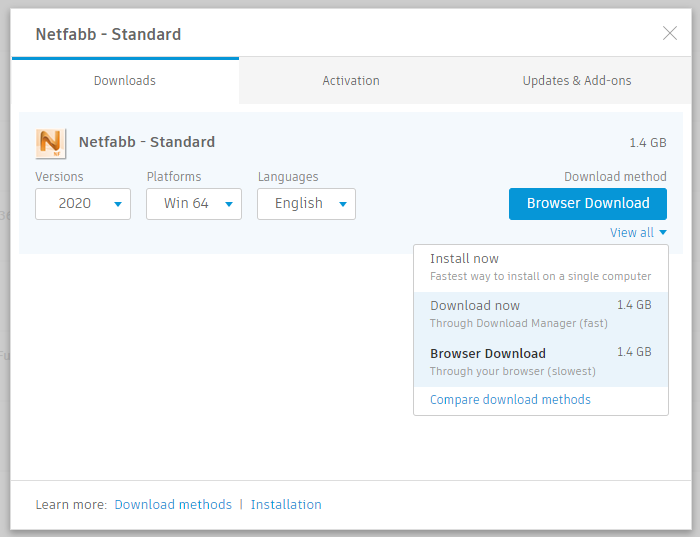Screen dimensions: 700x537
Task: Follow the Installation link in footer
Action: tap(286, 504)
